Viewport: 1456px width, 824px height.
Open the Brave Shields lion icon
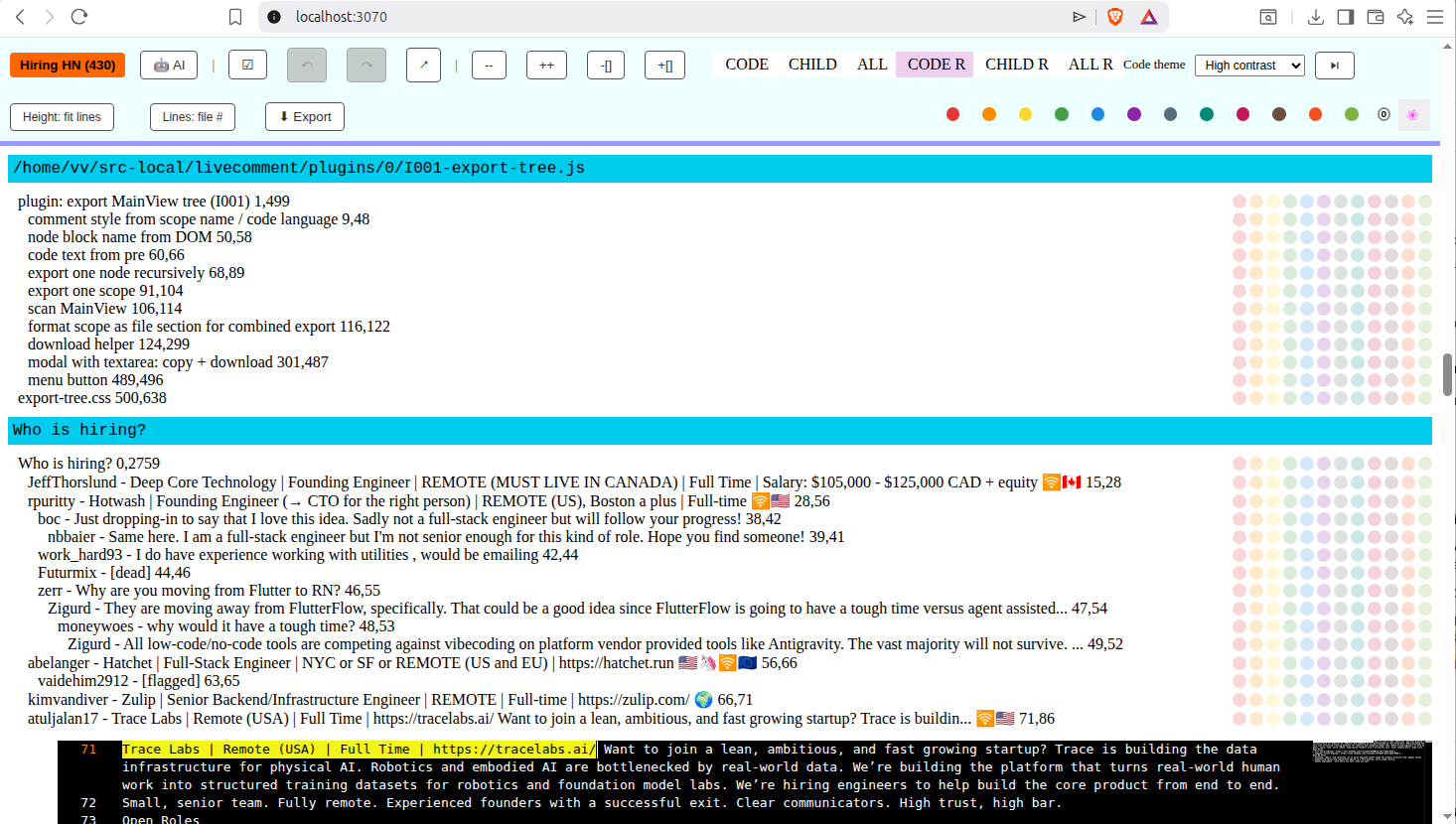coord(1115,17)
